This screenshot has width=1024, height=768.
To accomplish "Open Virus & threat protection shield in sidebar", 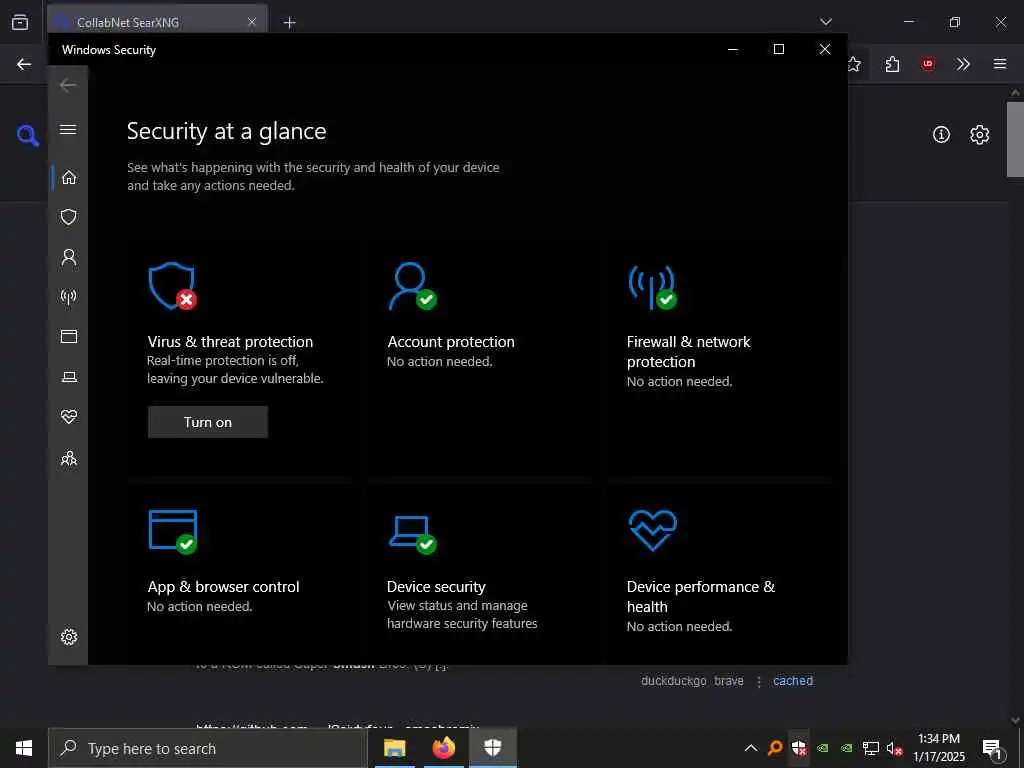I will coord(69,217).
